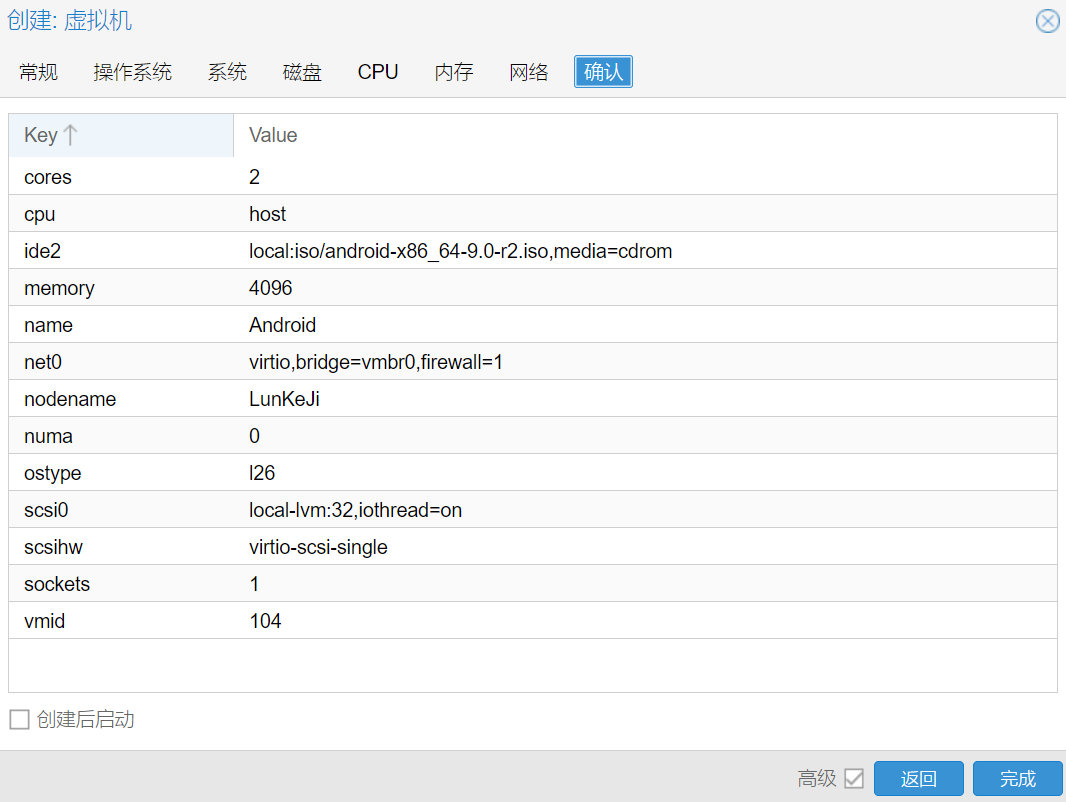The height and width of the screenshot is (802, 1066).
Task: Switch to the 内存 tab
Action: click(453, 72)
